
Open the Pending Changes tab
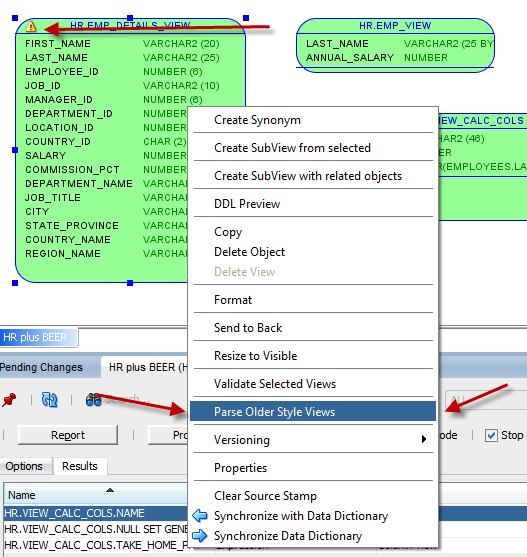(x=41, y=367)
